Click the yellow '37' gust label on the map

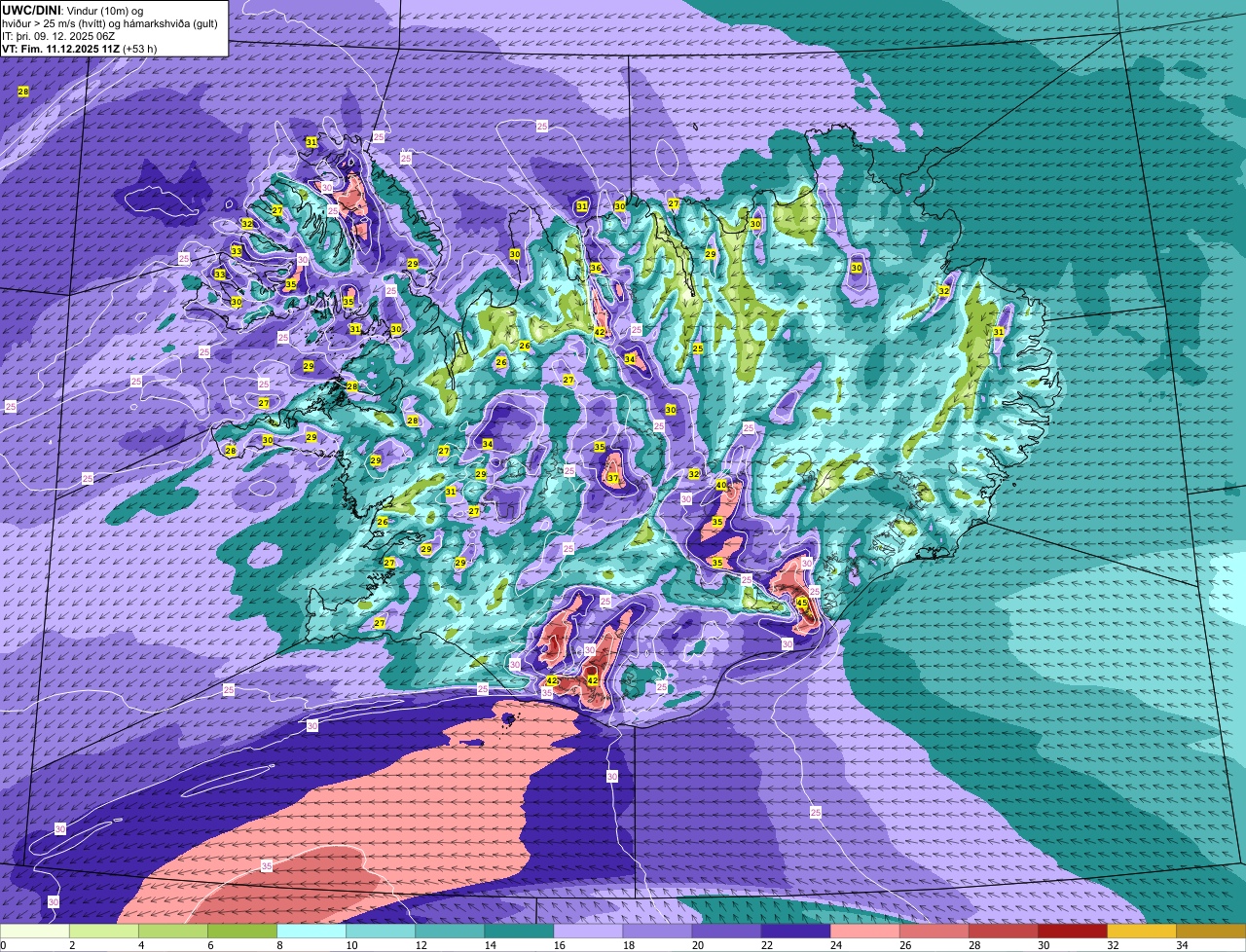(x=613, y=478)
